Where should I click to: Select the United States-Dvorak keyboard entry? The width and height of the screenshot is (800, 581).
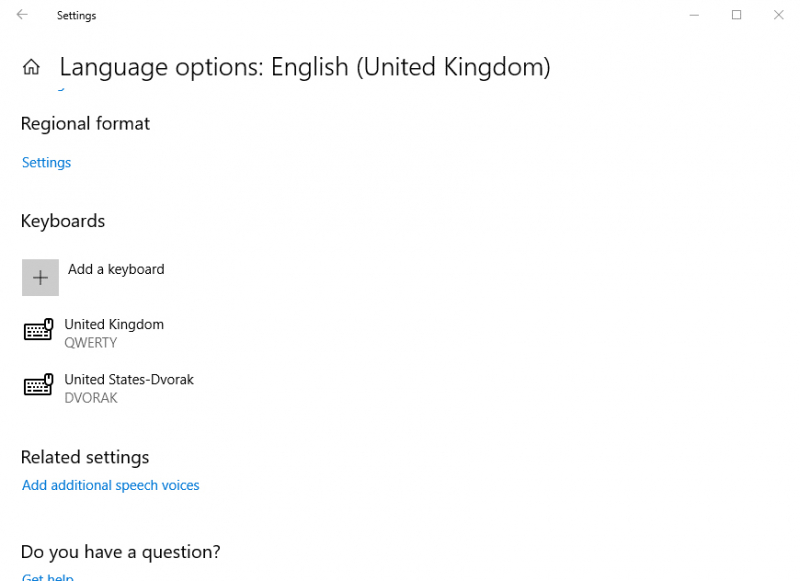pyautogui.click(x=109, y=388)
